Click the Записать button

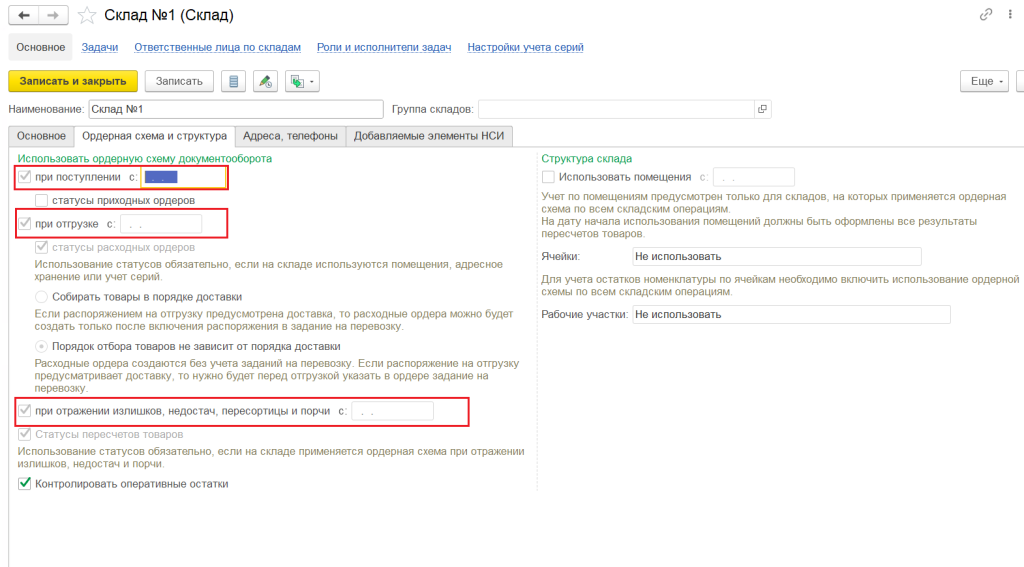pos(179,82)
